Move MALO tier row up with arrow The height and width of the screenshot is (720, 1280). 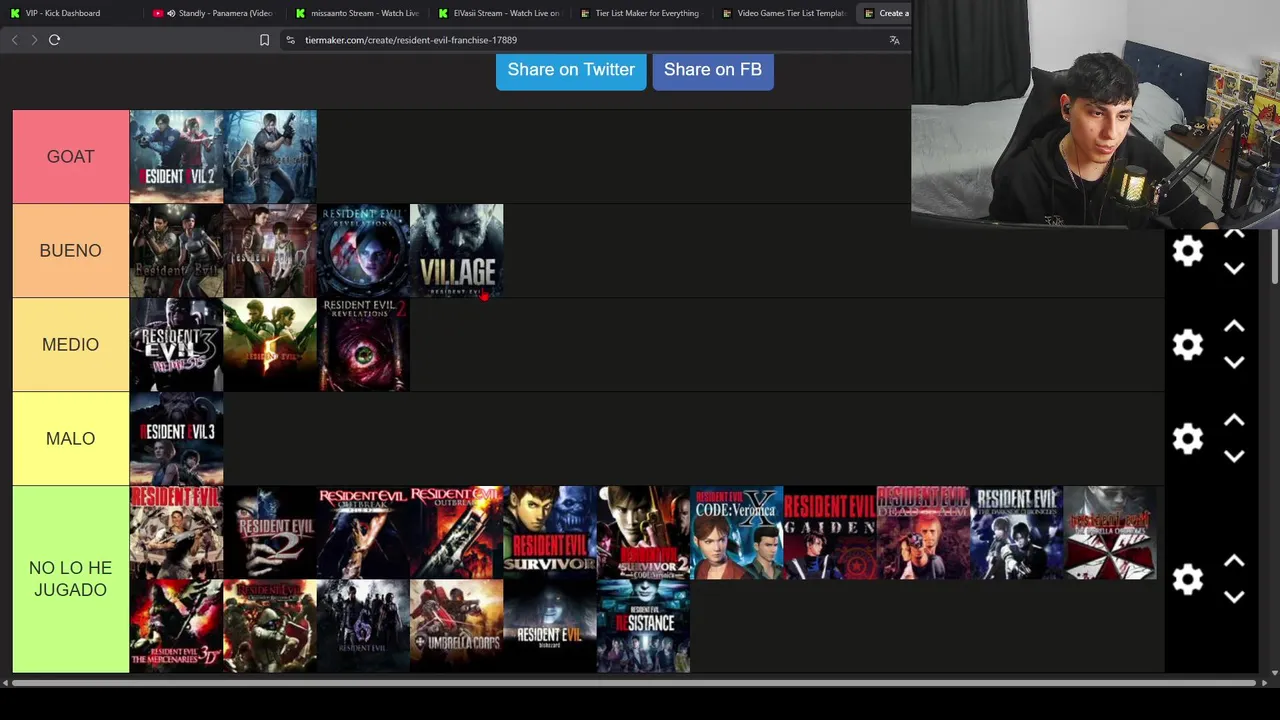(1234, 421)
